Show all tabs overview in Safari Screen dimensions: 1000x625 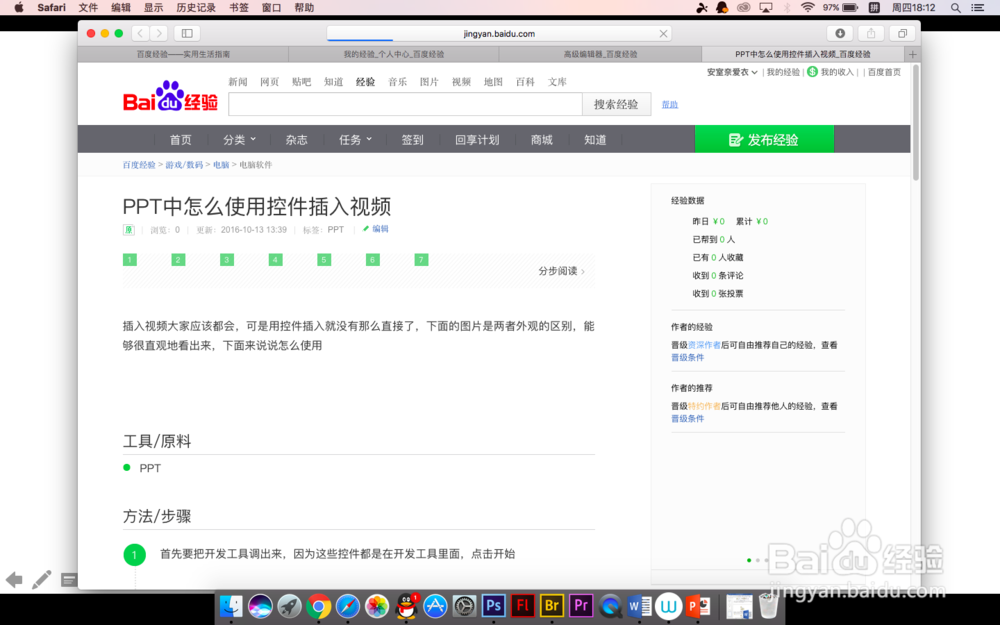[x=902, y=33]
